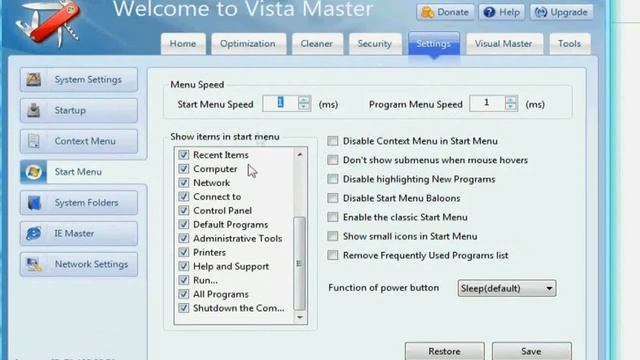
Task: Uncheck the Run... checkbox
Action: pos(184,280)
